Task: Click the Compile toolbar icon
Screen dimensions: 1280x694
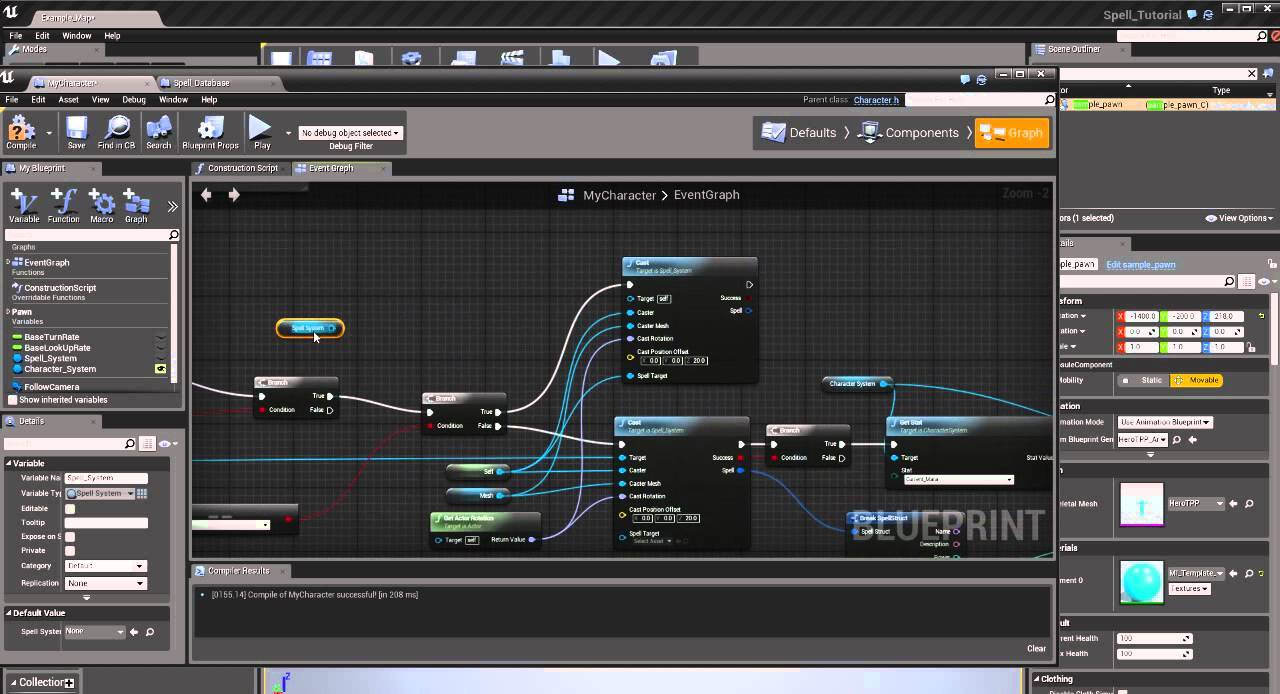Action: tap(21, 132)
